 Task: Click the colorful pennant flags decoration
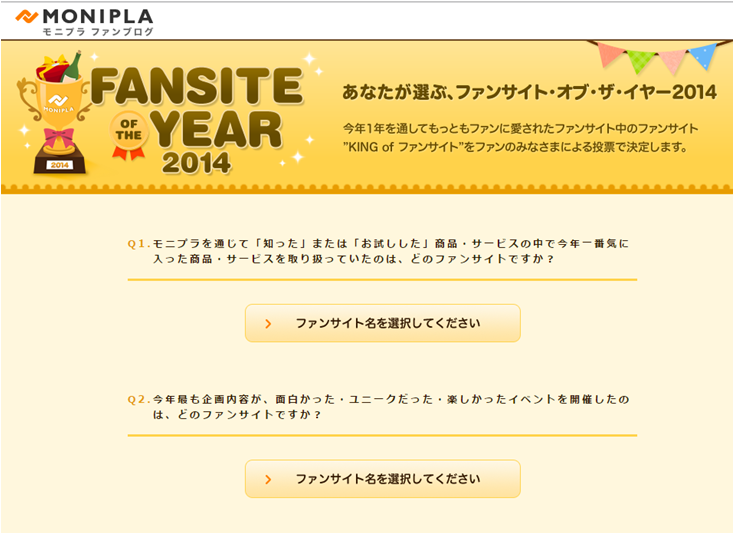(656, 56)
